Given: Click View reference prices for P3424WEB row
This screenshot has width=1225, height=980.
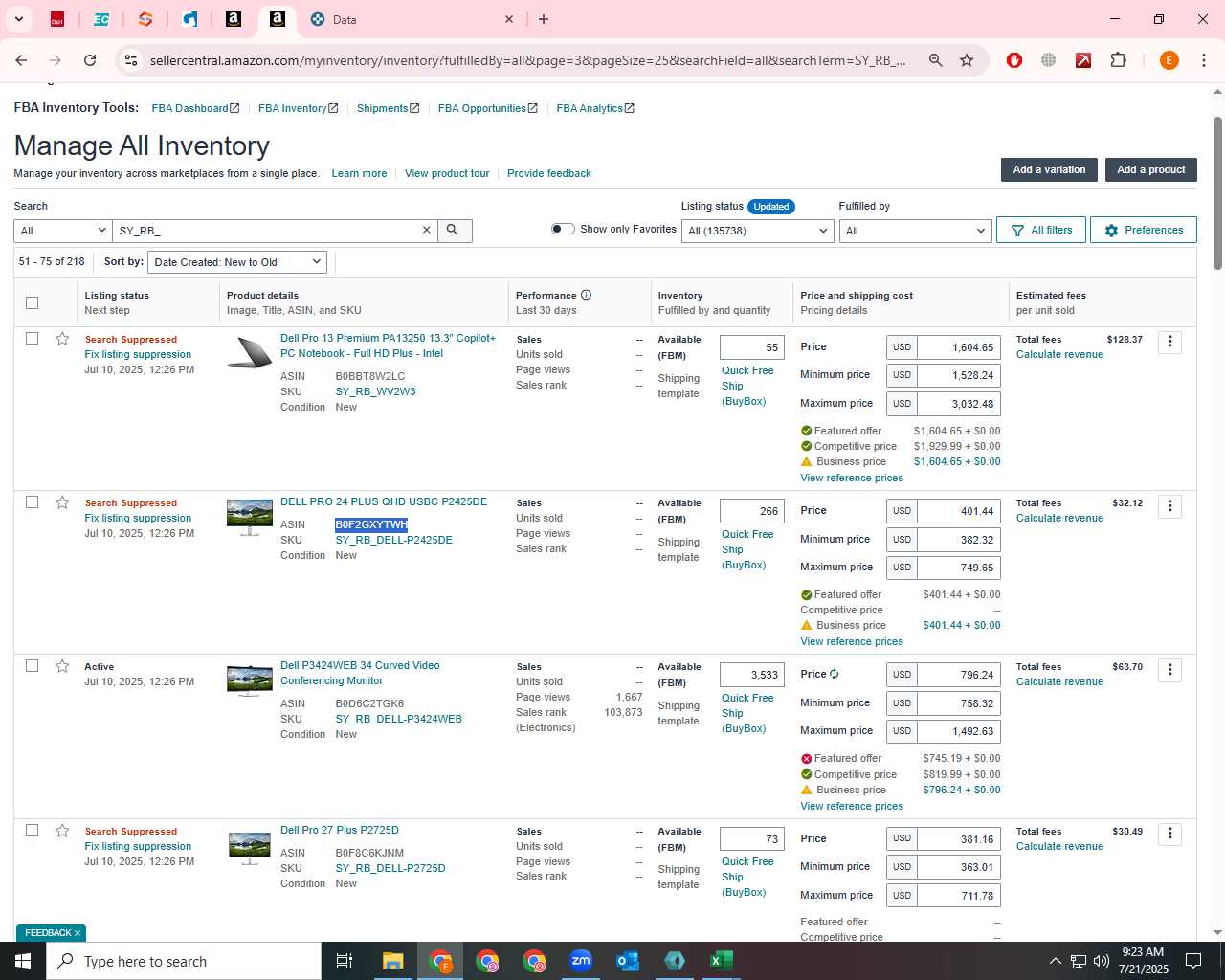Looking at the screenshot, I should click(852, 806).
